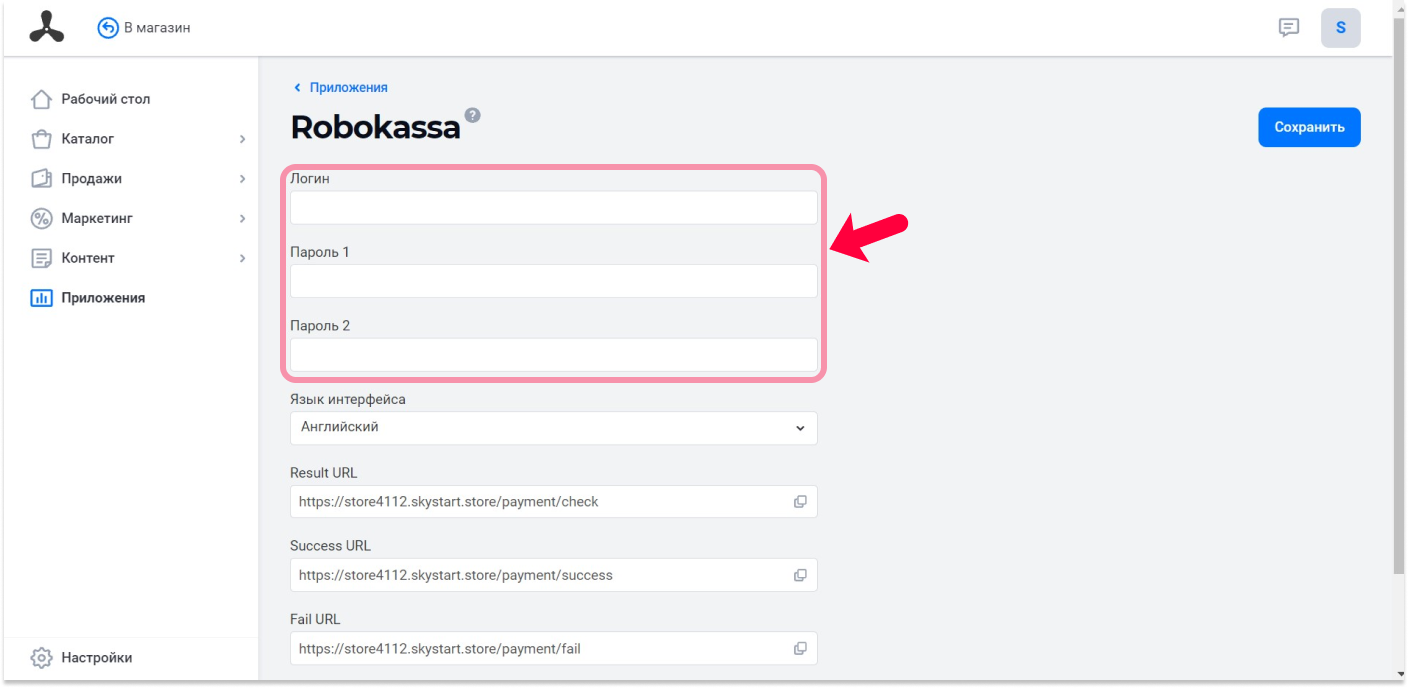1408x688 pixels.
Task: Click the Пароль 1 field label
Action: tap(320, 252)
